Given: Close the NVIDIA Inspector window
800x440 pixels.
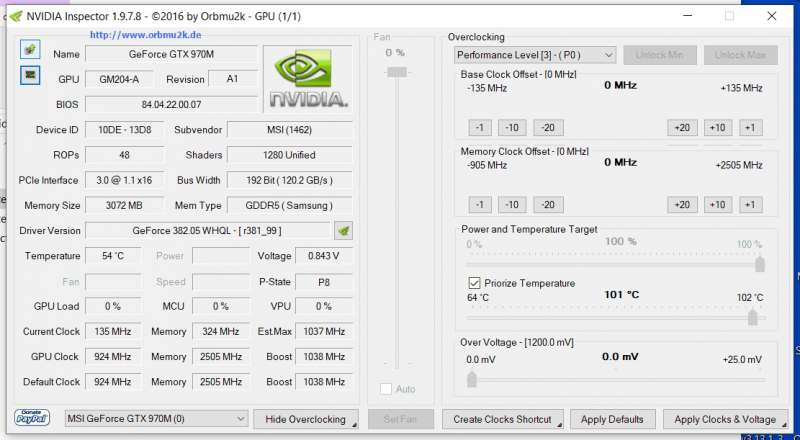Looking at the screenshot, I should point(772,16).
